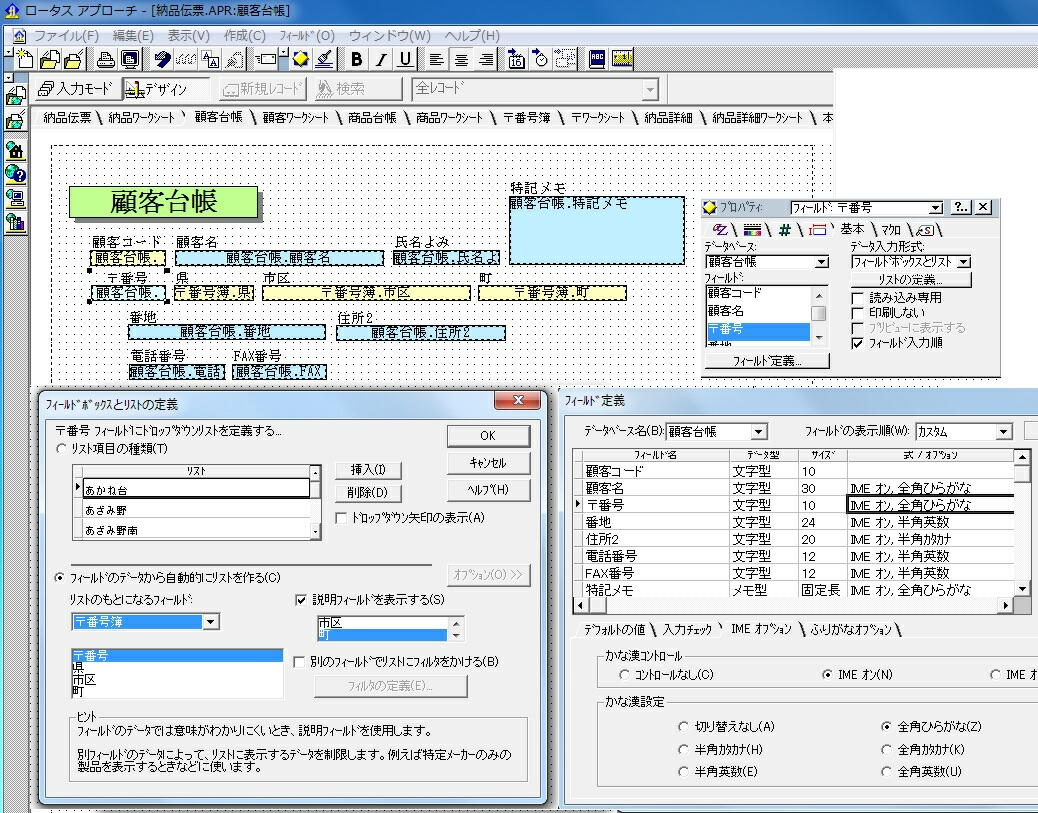Open データベース名(B) dropdown in field definition
Image resolution: width=1038 pixels, height=813 pixels.
[759, 432]
